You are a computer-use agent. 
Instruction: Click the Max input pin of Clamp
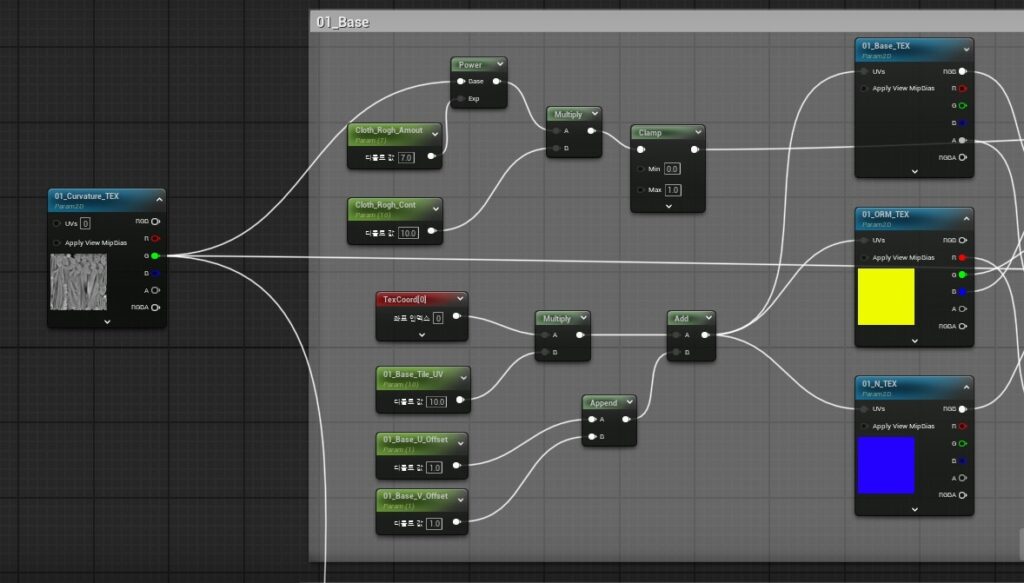click(641, 189)
